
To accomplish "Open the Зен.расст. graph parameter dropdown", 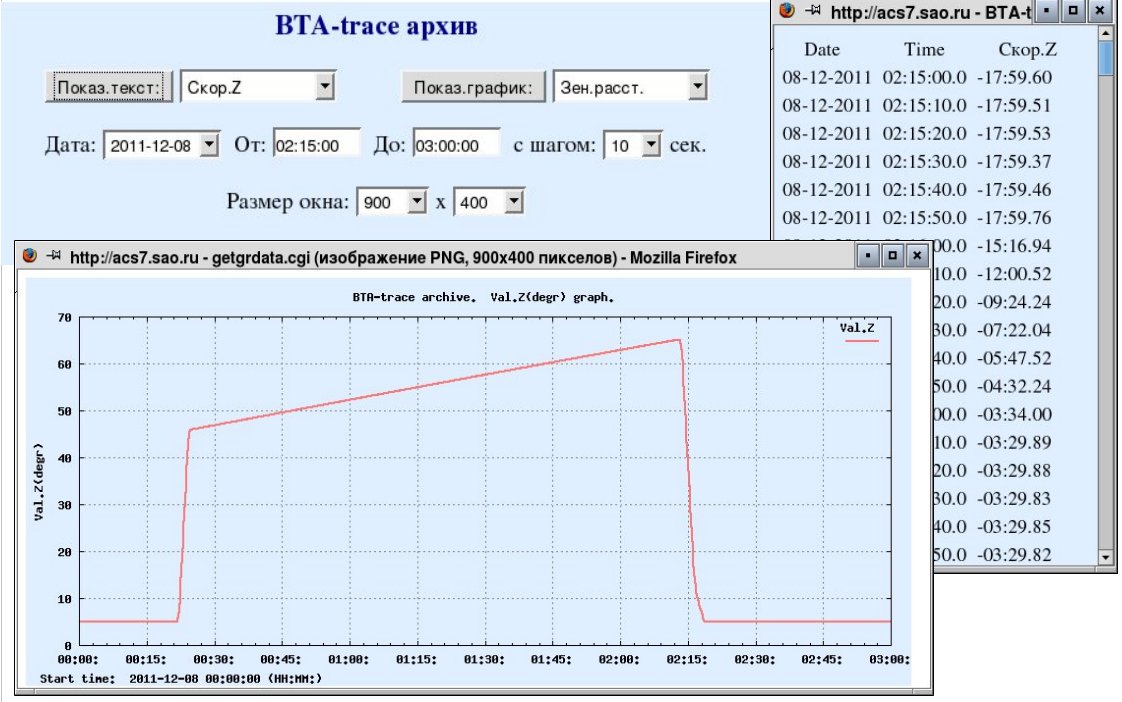I will tap(697, 87).
